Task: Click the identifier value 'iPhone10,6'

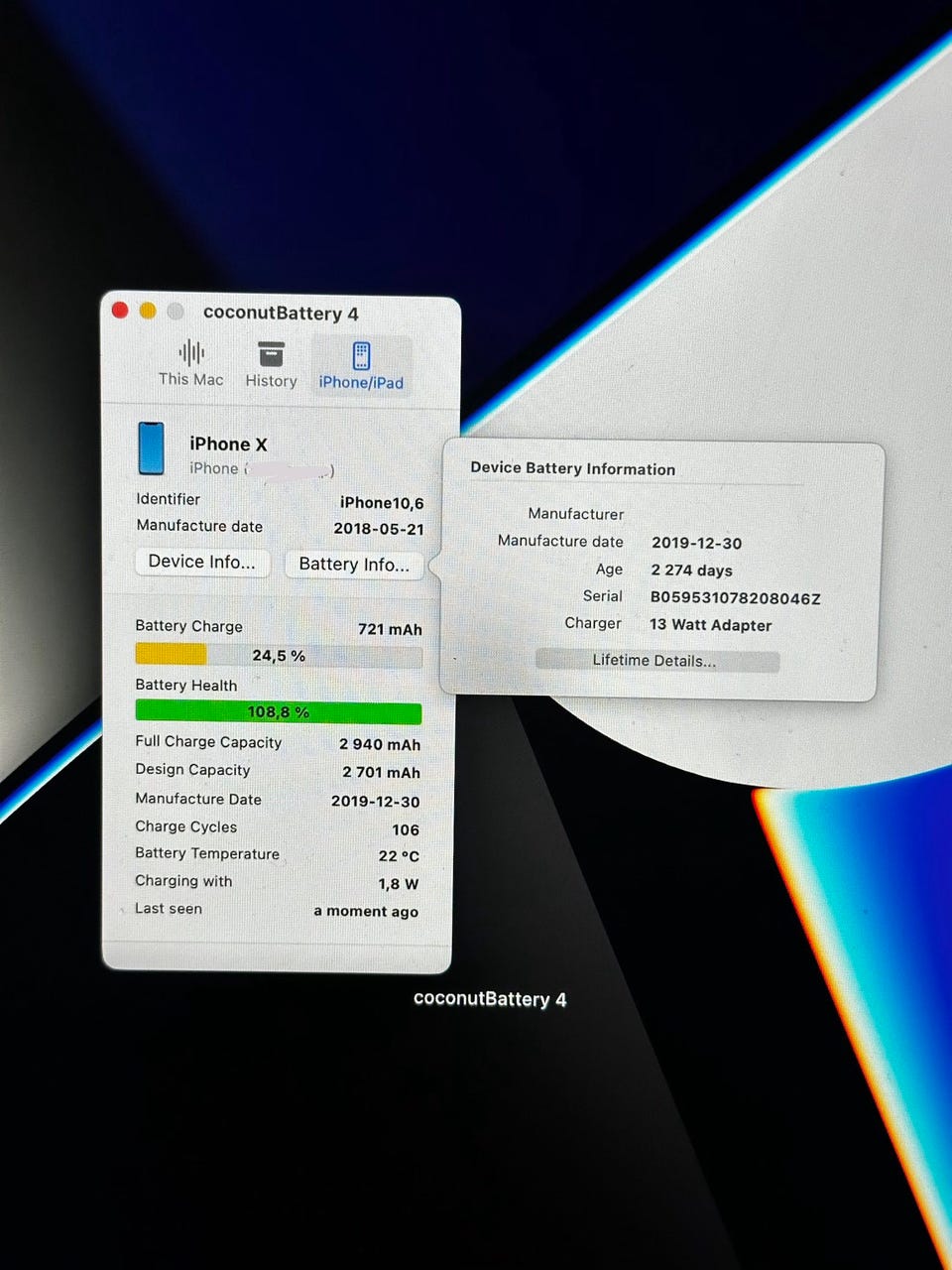Action: click(382, 503)
